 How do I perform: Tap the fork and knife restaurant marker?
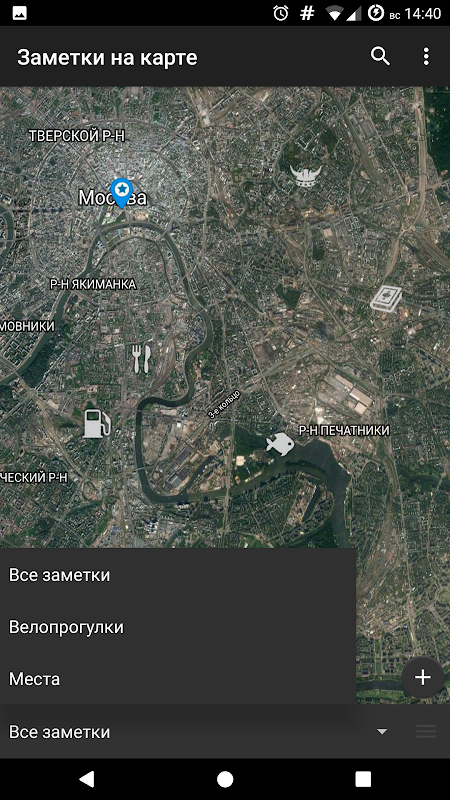pos(141,358)
